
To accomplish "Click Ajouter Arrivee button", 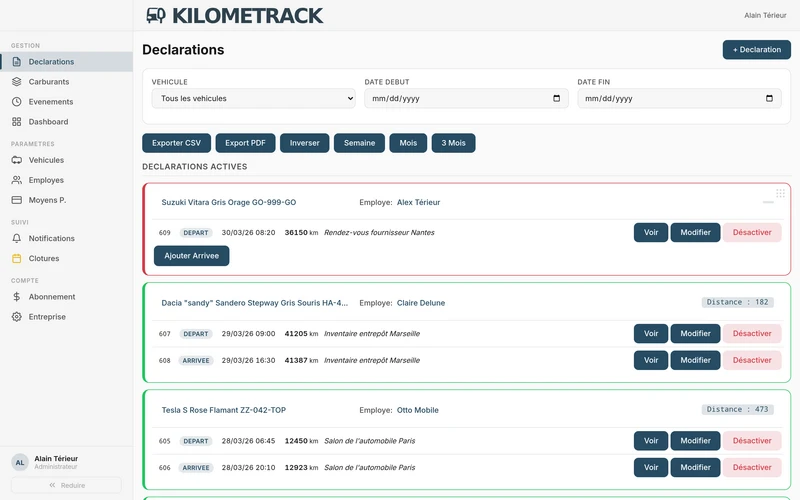I will click(191, 256).
